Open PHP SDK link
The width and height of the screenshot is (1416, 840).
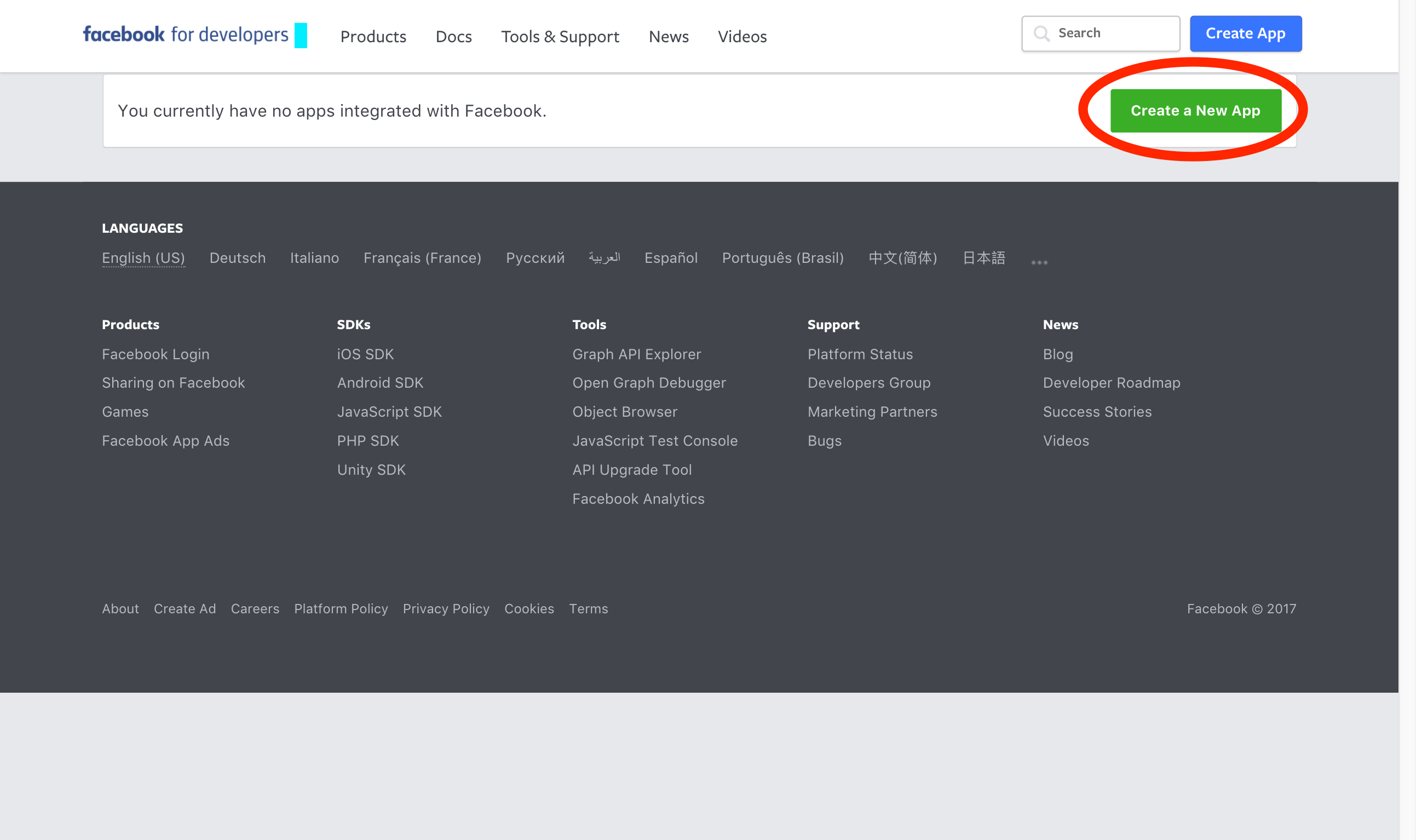(368, 441)
